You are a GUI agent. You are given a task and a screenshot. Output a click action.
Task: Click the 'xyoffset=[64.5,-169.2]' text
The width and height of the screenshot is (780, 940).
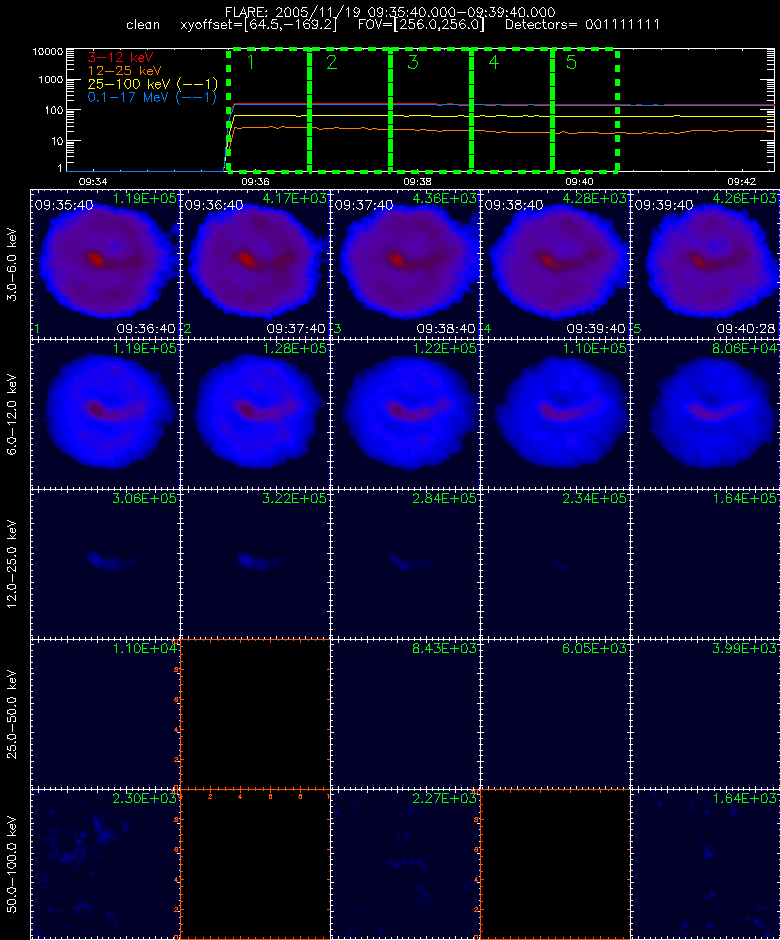pos(258,25)
